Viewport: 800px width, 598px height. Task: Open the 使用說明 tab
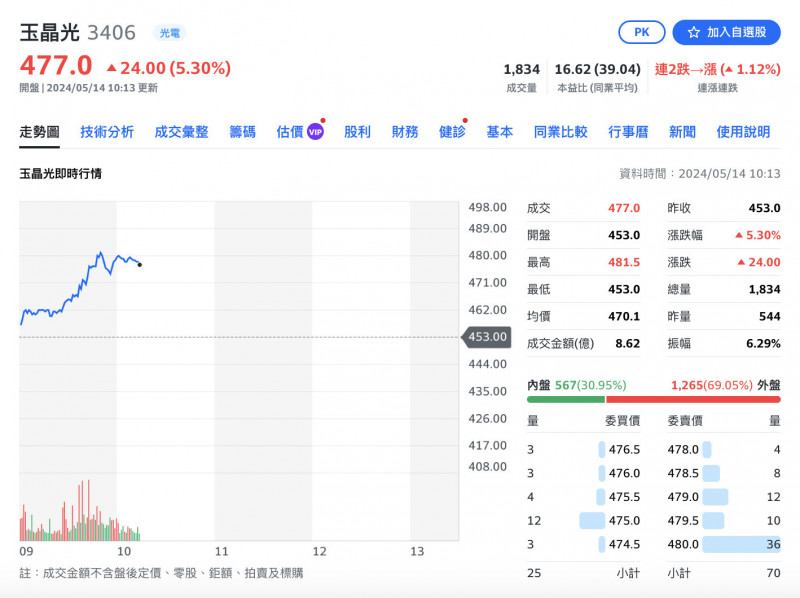coord(743,132)
